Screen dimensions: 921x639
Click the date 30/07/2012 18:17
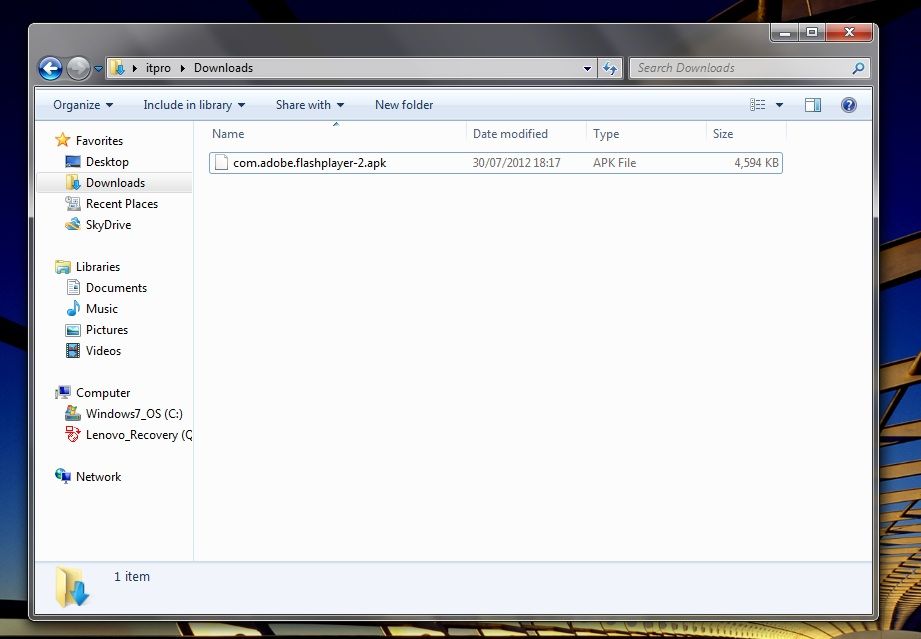[x=516, y=163]
